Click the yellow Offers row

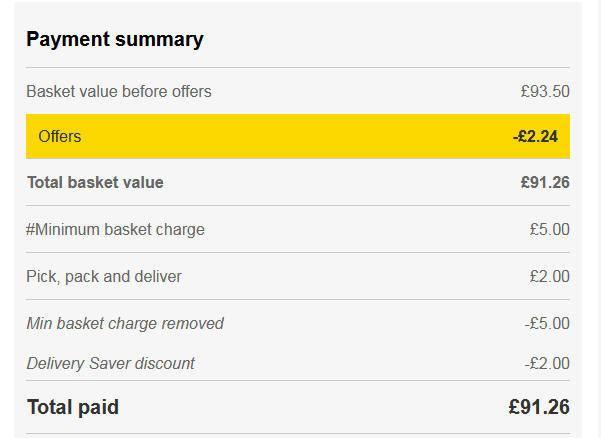click(298, 136)
